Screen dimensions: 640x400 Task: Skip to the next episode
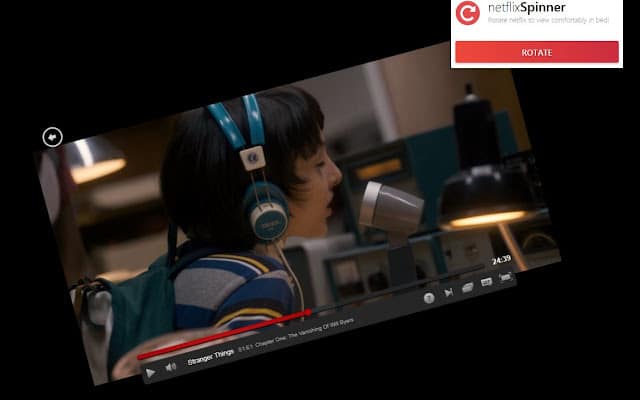point(449,292)
